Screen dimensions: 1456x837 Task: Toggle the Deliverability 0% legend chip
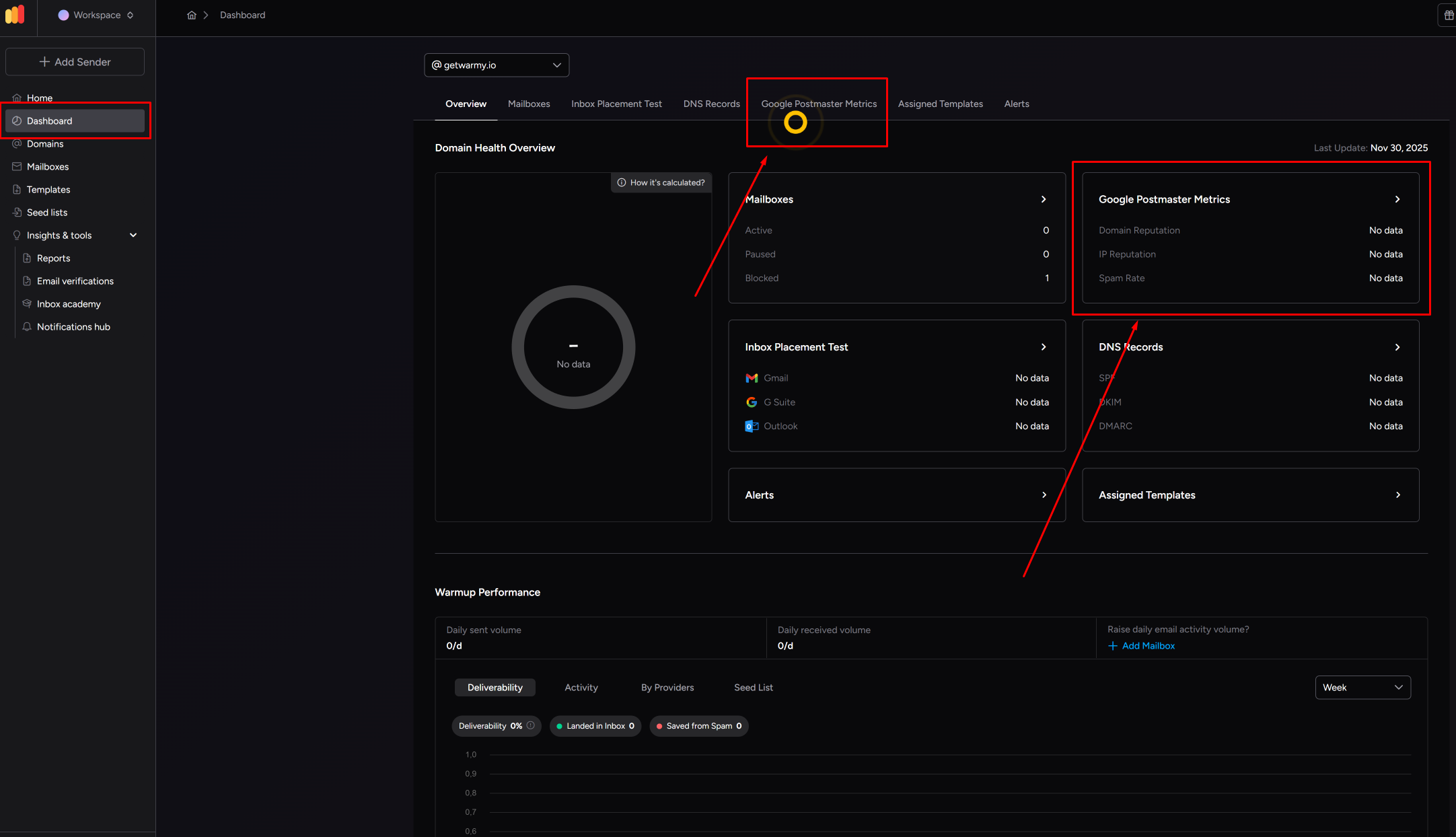(x=490, y=726)
